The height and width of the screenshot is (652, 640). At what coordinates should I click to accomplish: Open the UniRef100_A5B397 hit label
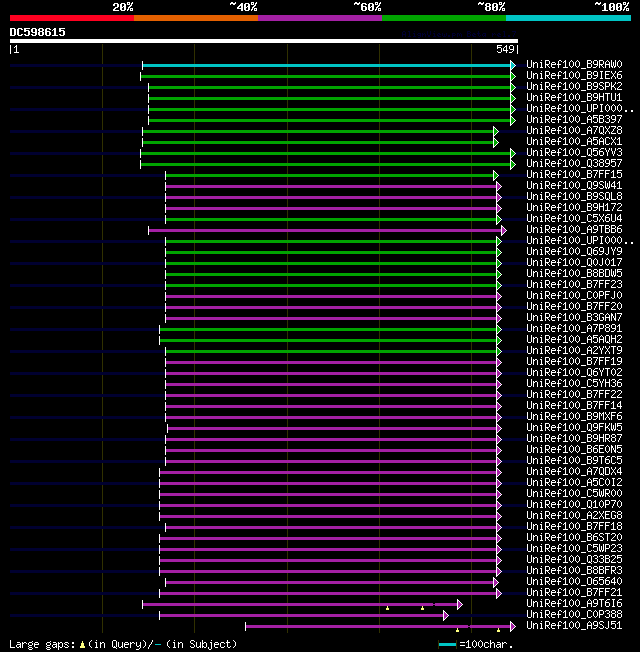574,119
